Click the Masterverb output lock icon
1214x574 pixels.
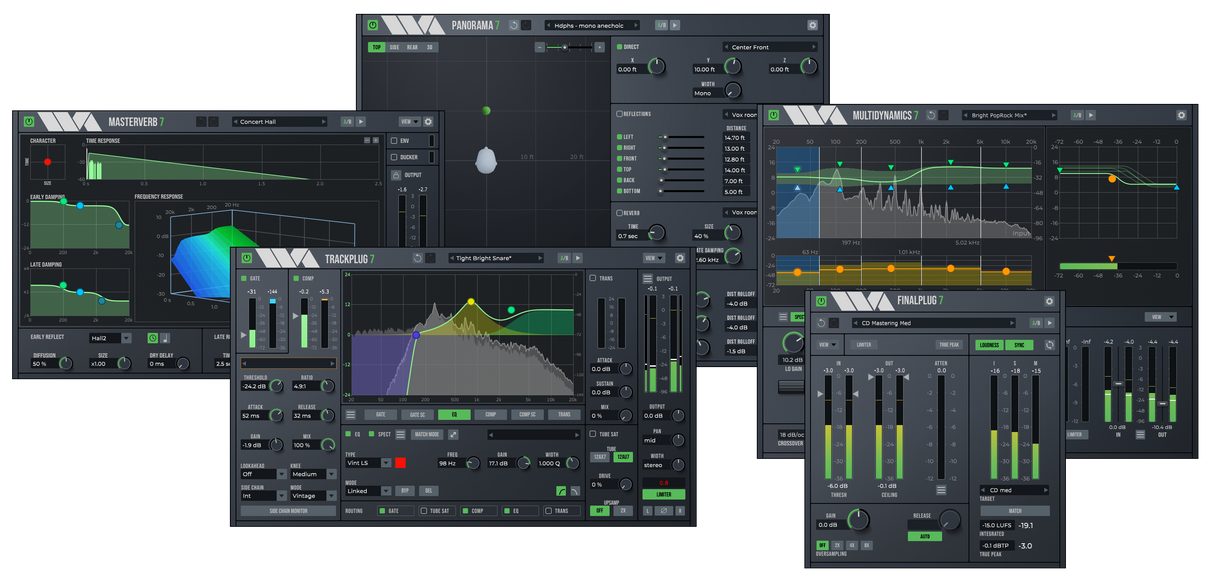point(395,175)
